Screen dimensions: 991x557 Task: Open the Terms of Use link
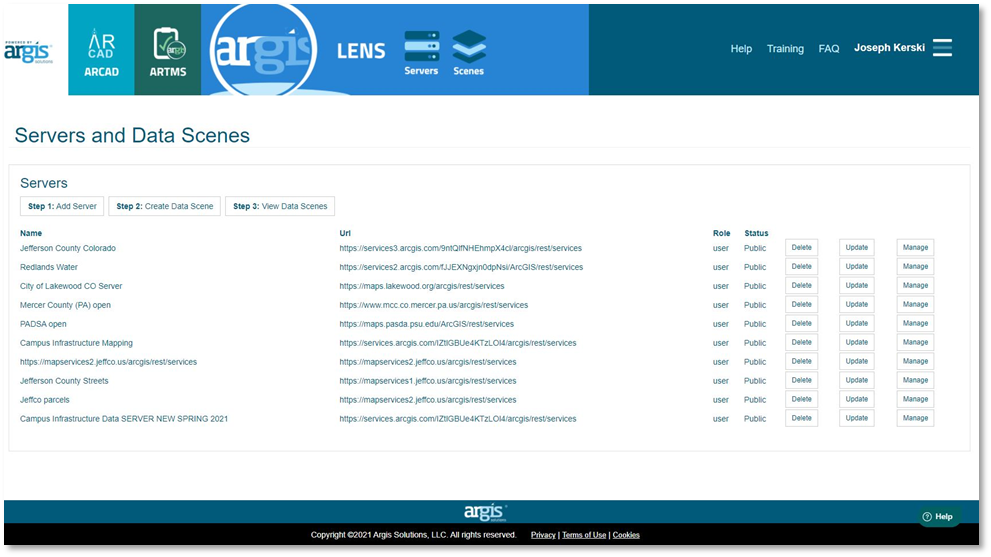pos(584,535)
